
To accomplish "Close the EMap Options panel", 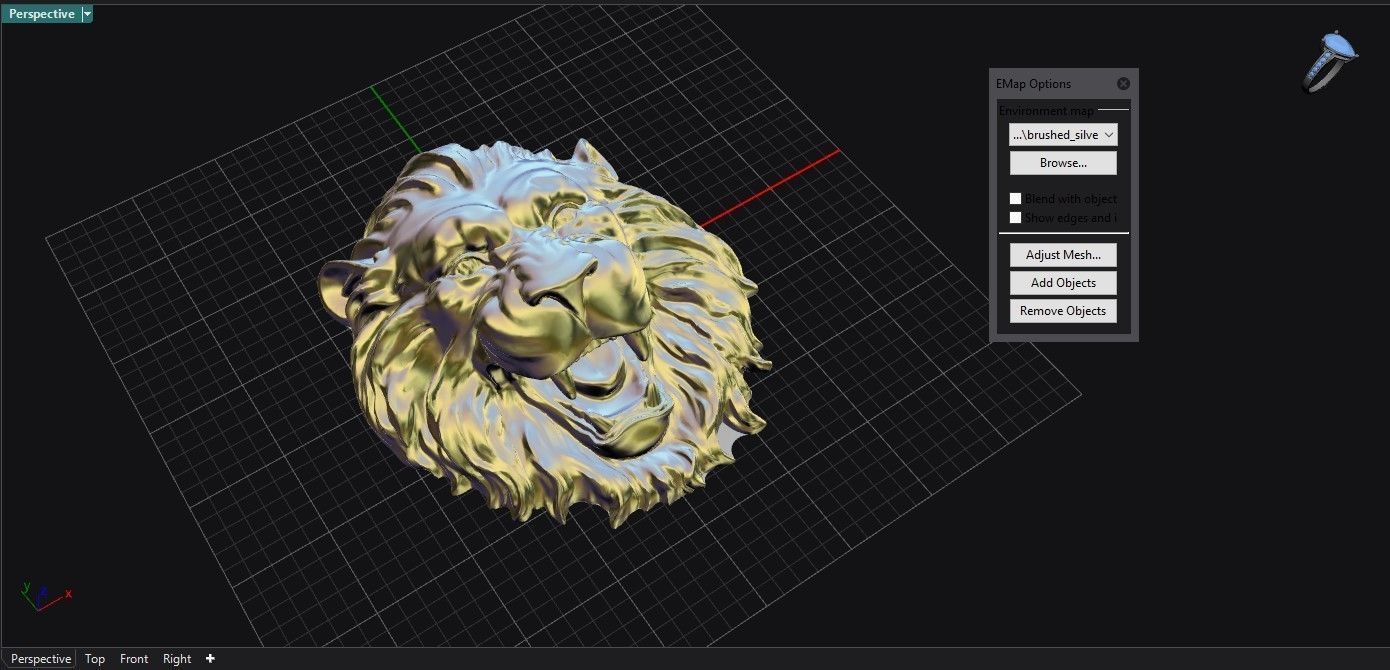I will 1123,84.
